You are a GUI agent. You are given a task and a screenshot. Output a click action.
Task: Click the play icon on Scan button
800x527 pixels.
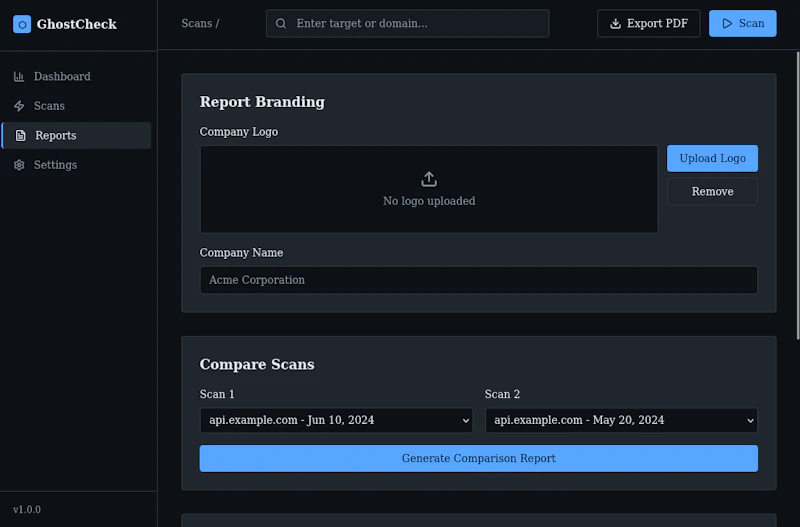tap(727, 23)
